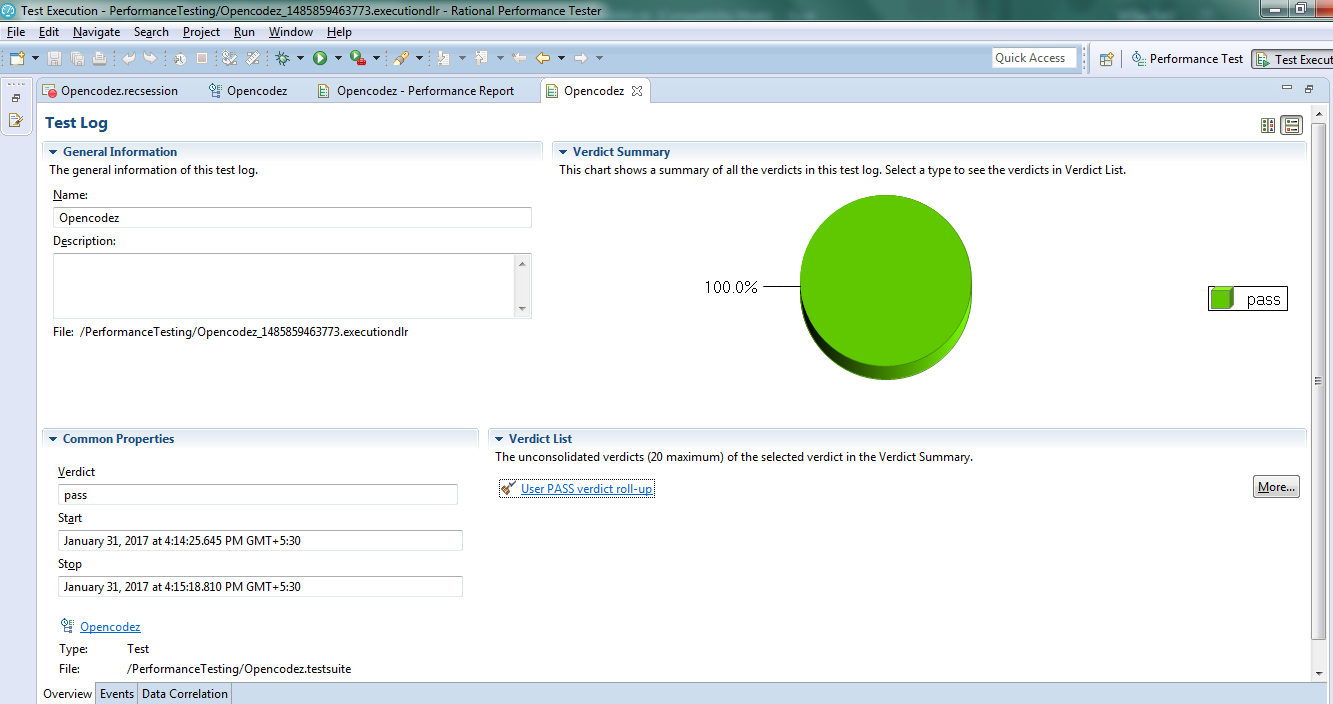
Task: Click the Open Perspective icon
Action: (1106, 59)
